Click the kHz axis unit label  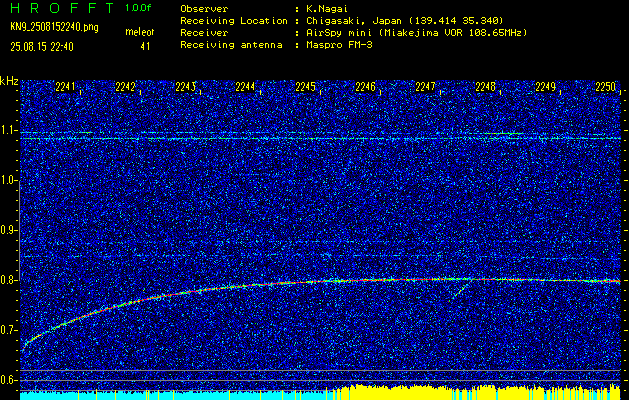click(x=9, y=81)
